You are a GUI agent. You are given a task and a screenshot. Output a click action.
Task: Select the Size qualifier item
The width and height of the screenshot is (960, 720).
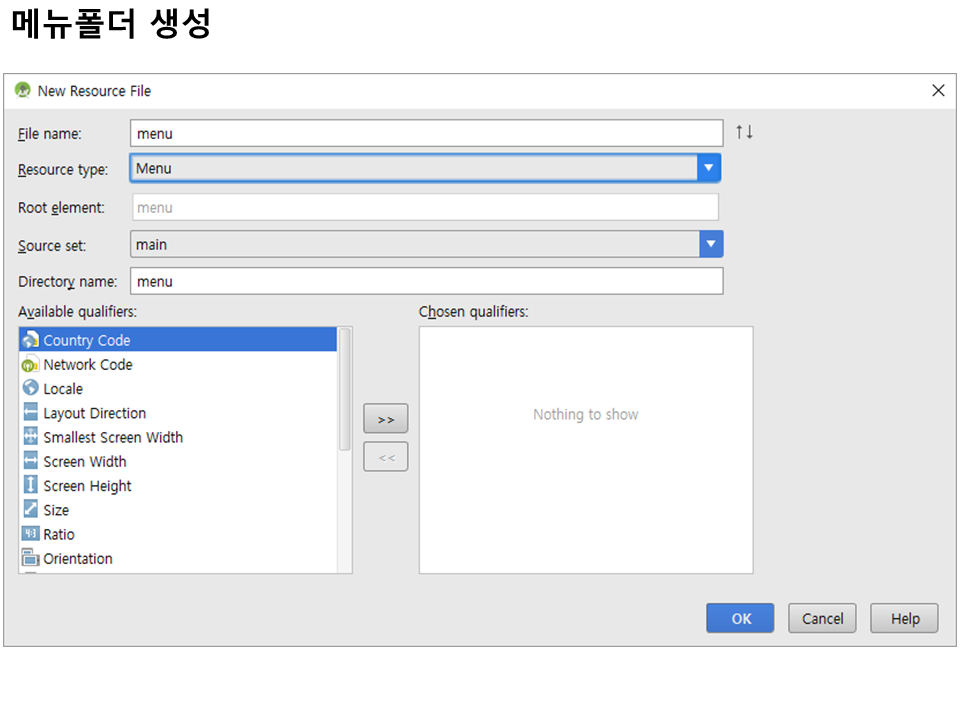point(56,510)
